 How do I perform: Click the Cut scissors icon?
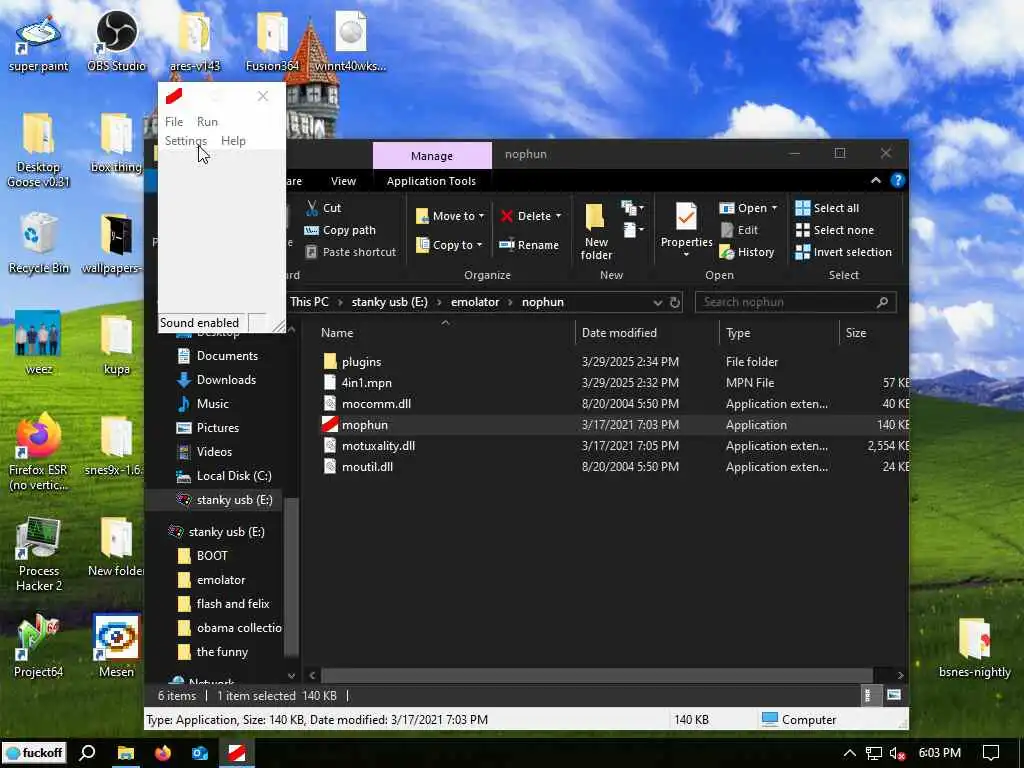(x=312, y=208)
